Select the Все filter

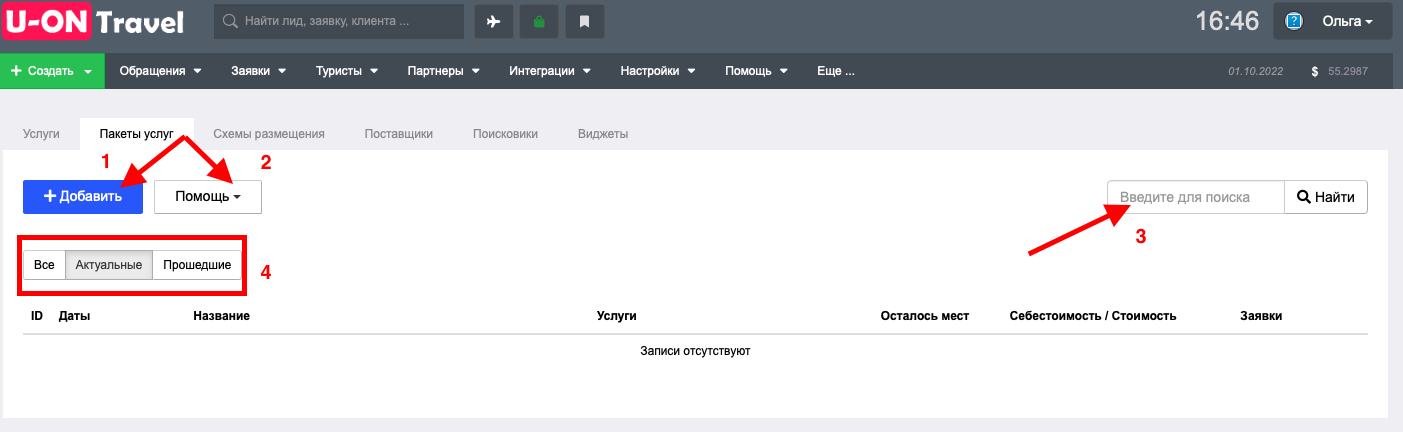pyautogui.click(x=44, y=265)
